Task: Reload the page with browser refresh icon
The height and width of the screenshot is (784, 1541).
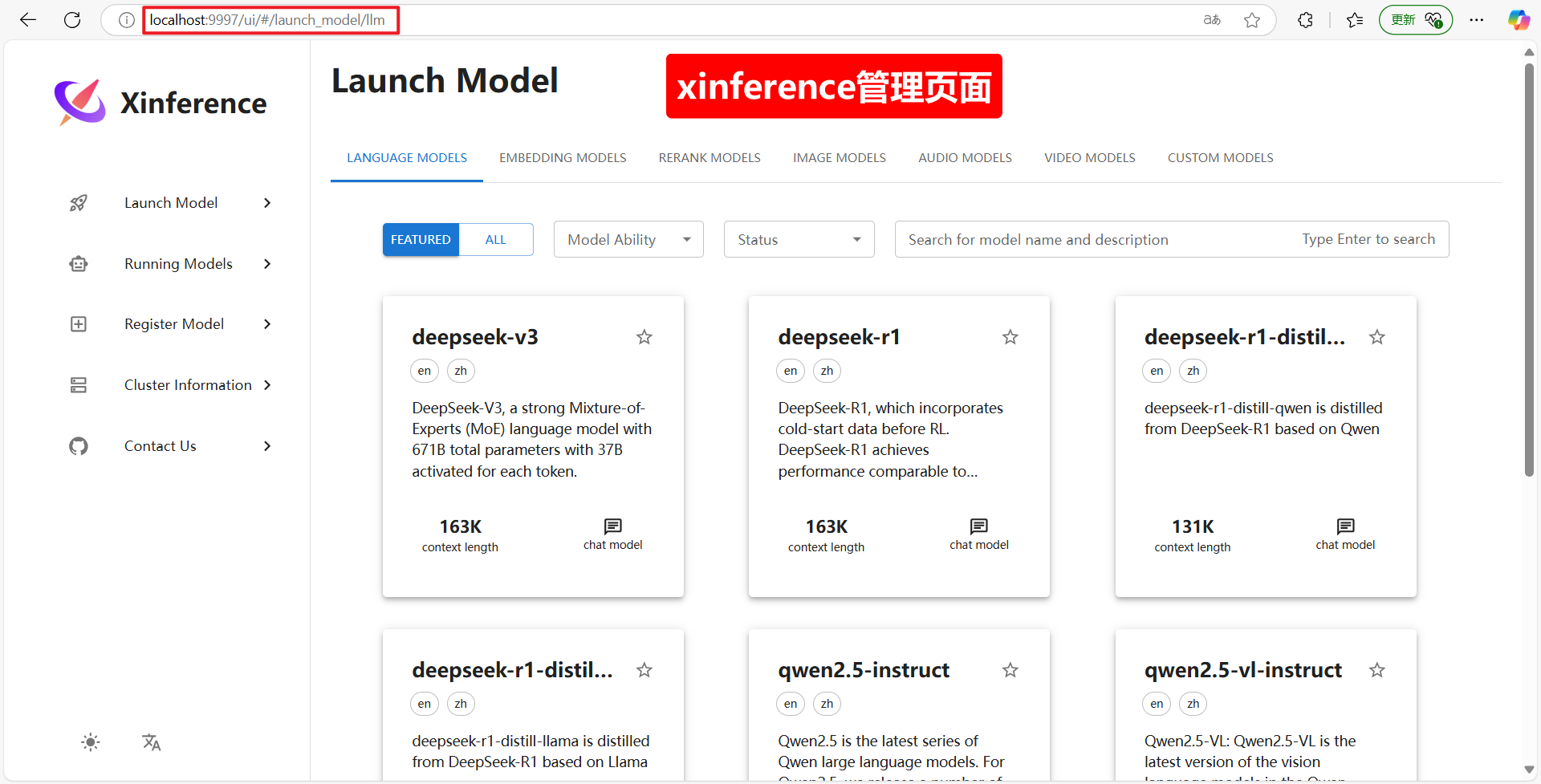Action: [72, 20]
